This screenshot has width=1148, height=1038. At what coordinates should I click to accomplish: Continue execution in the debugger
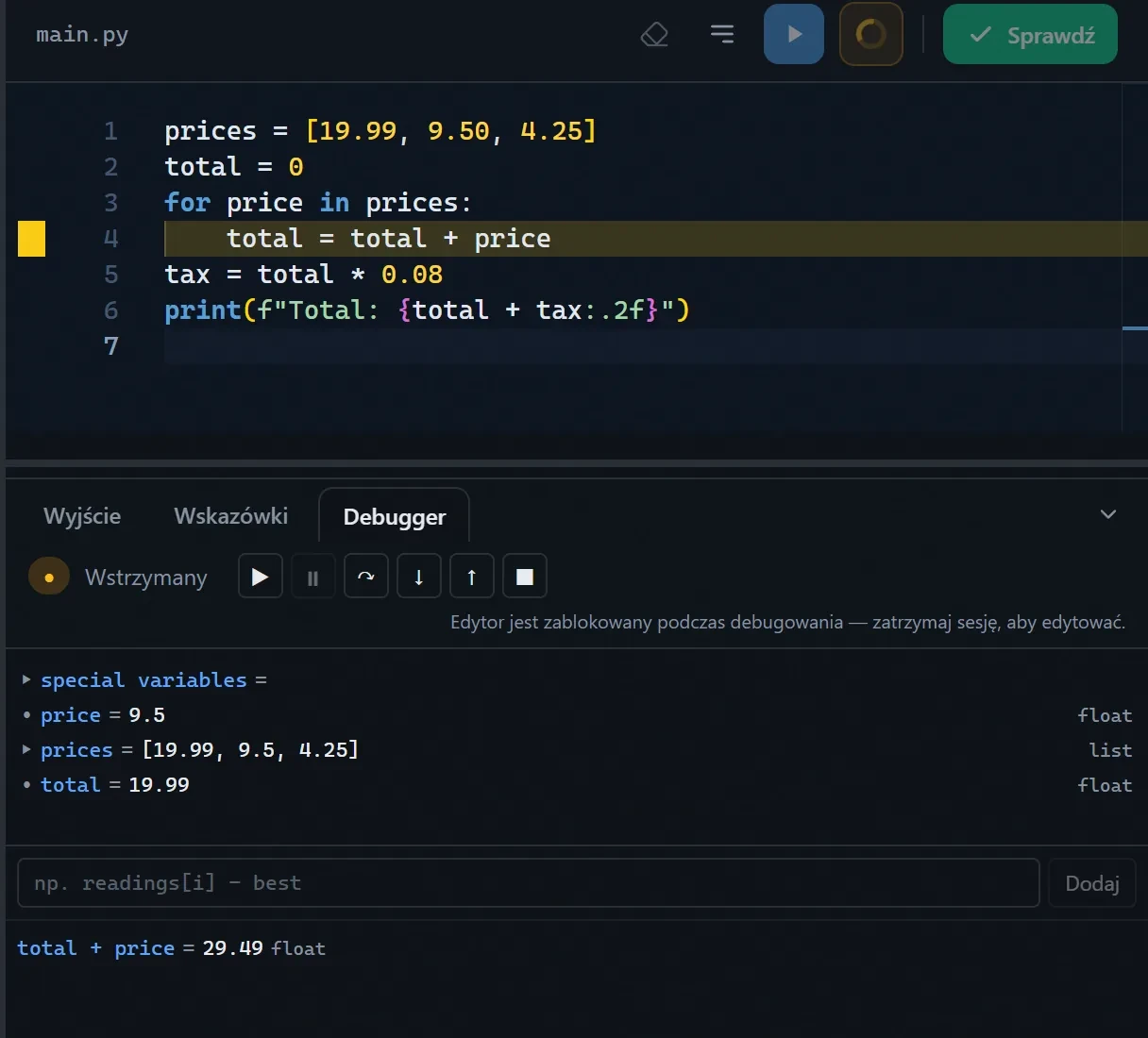tap(261, 577)
